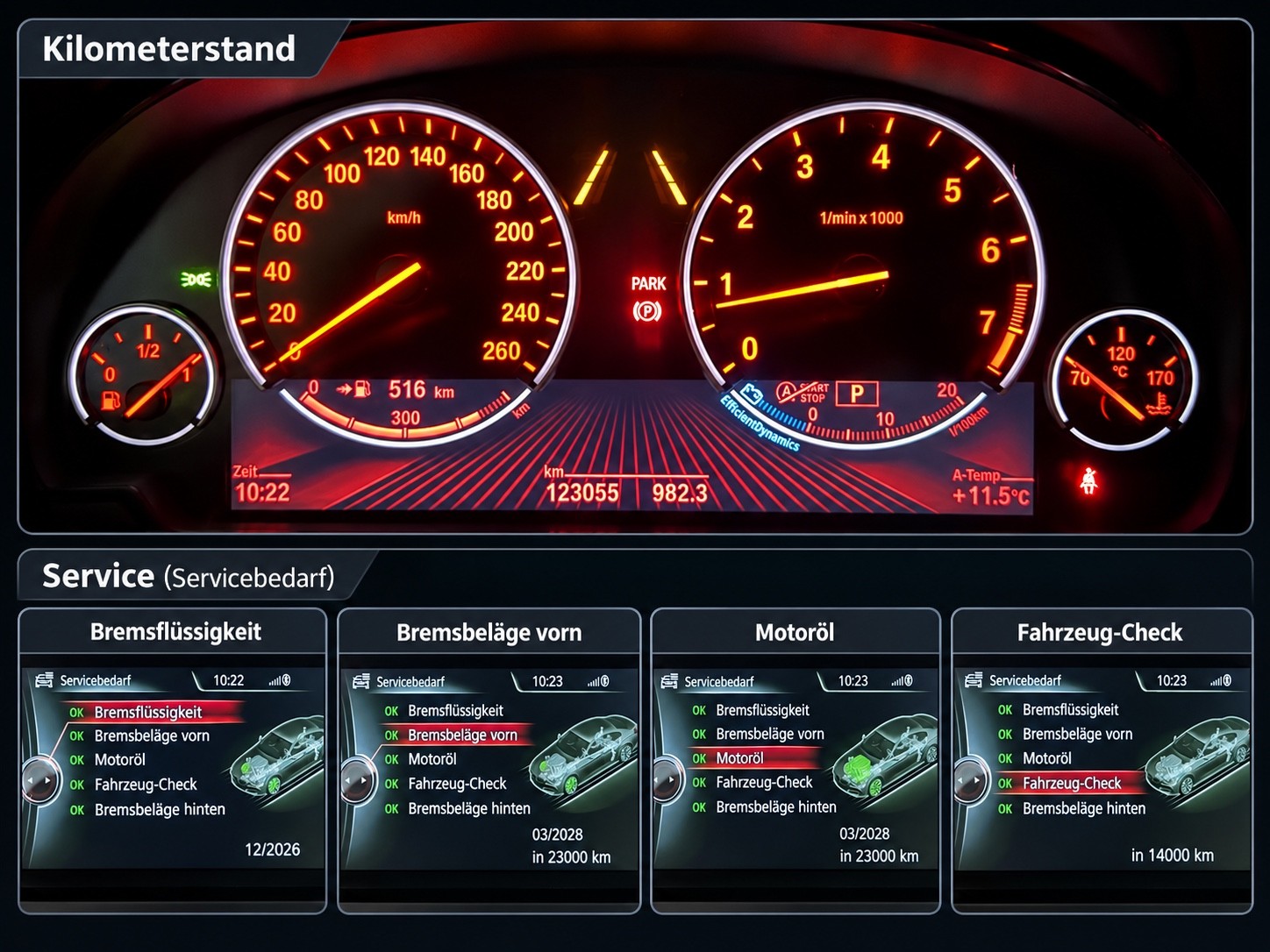The height and width of the screenshot is (952, 1270).
Task: Click the round controller knob in the Bremsbeläge vorn screen
Action: [x=357, y=779]
